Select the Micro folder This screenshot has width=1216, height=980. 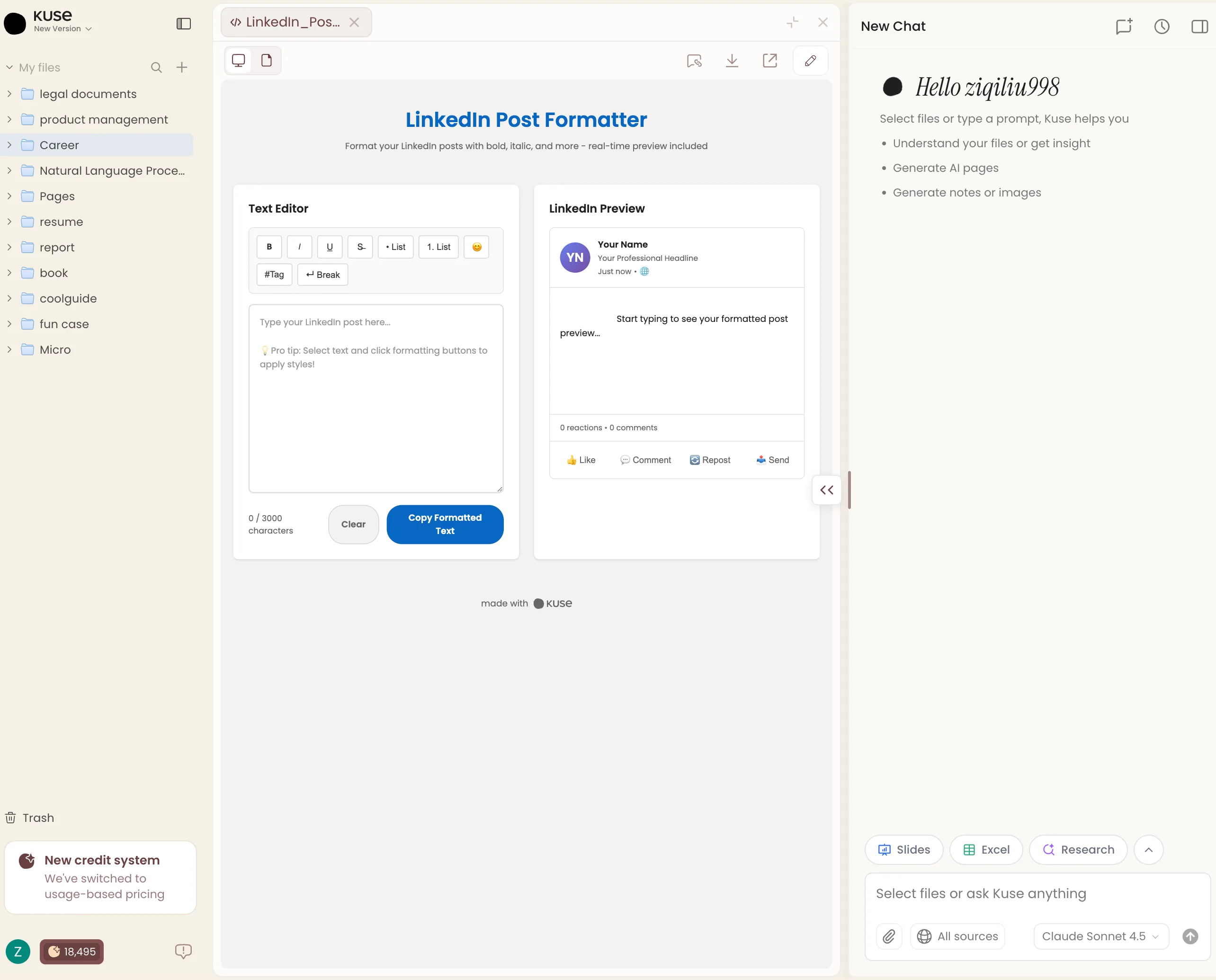click(x=97, y=349)
